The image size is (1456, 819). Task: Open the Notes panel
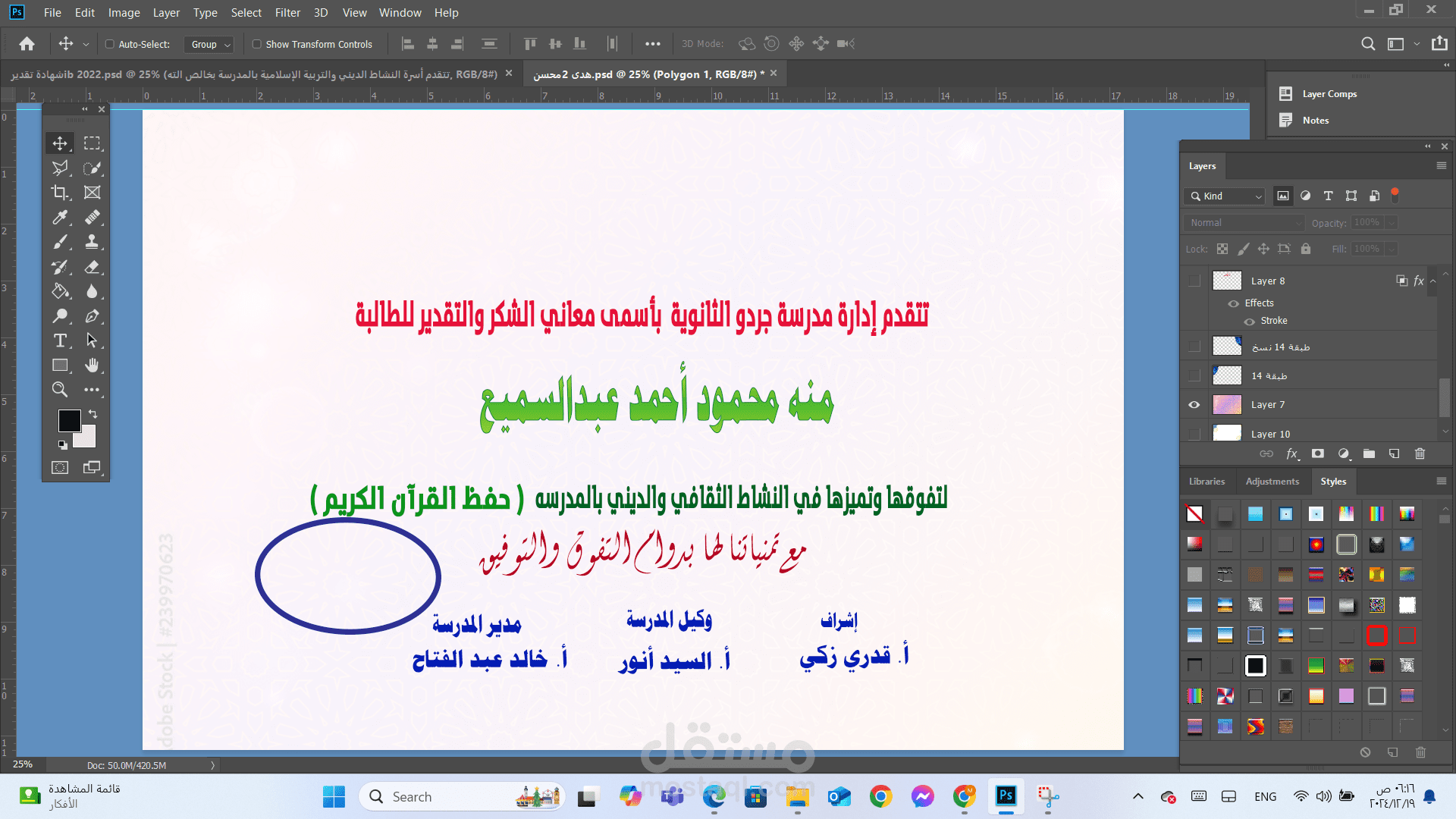click(1315, 121)
